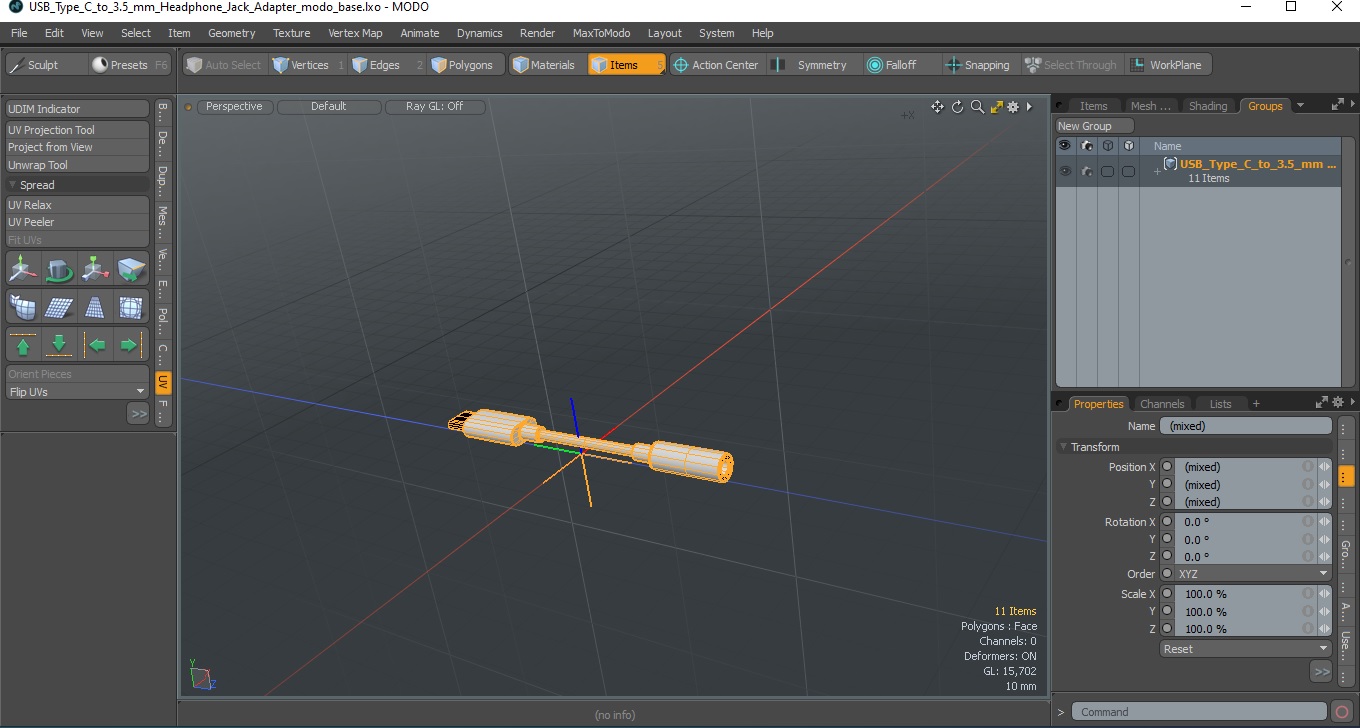Open Action Center options
The width and height of the screenshot is (1360, 728).
click(x=717, y=65)
